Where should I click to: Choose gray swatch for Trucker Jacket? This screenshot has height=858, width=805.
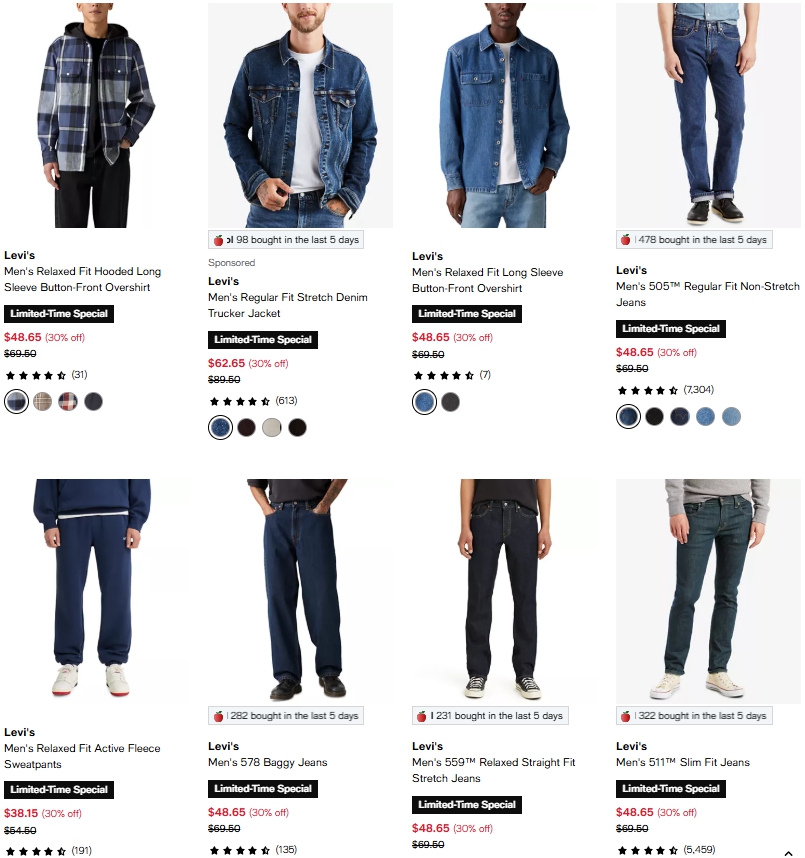(x=271, y=427)
